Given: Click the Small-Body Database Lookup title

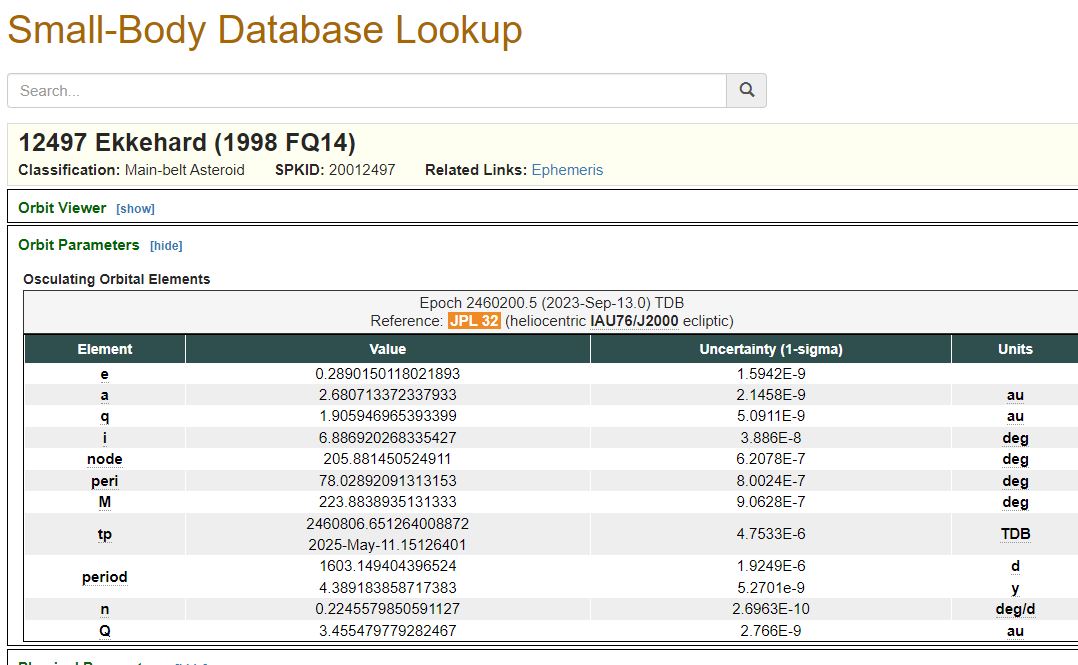Looking at the screenshot, I should pyautogui.click(x=265, y=30).
